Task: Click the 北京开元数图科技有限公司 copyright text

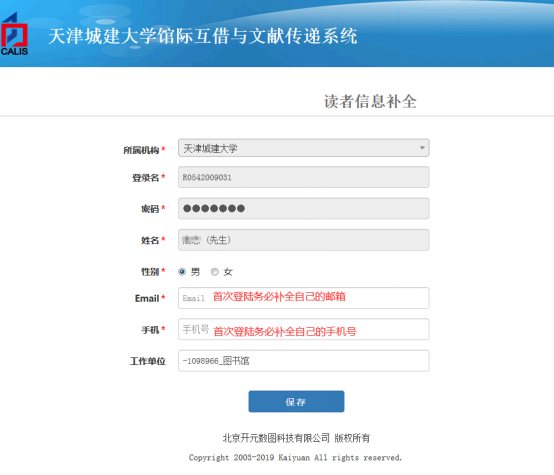Action: (276, 438)
